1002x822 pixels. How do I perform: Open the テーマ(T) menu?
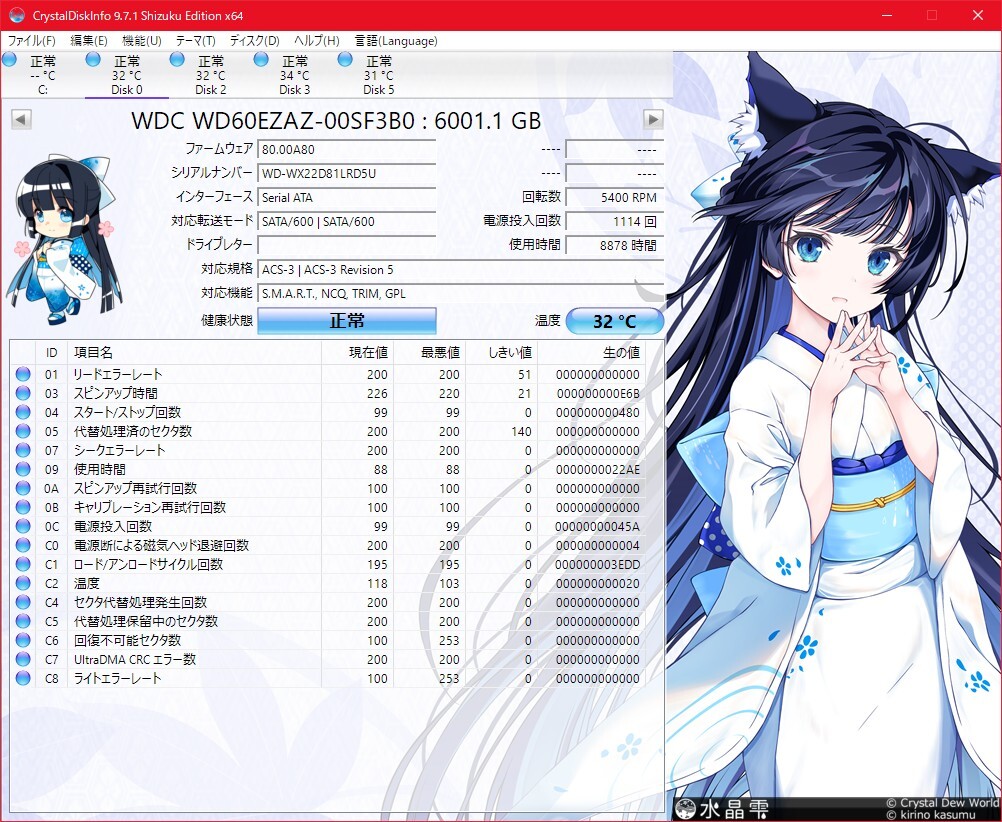tap(196, 41)
